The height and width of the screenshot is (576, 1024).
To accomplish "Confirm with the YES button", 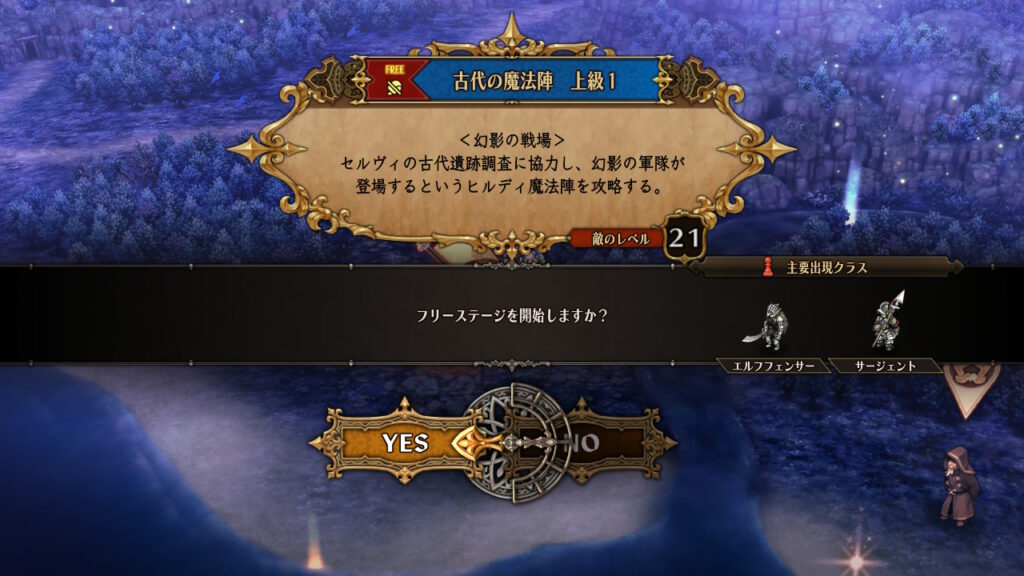I will pos(405,443).
